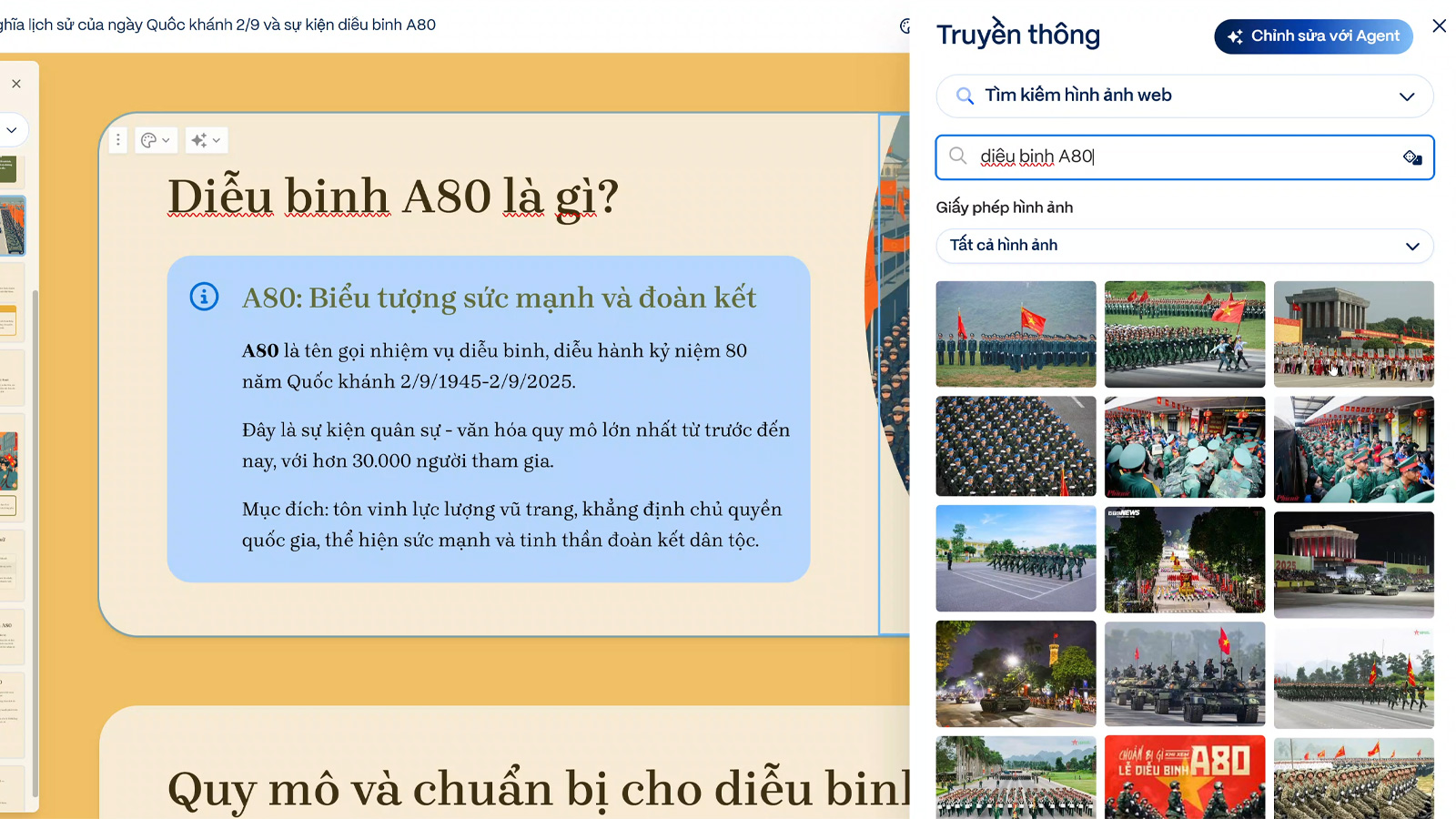Screen dimensions: 1456x819
Task: Click the icon at right end of search field
Action: (1411, 157)
